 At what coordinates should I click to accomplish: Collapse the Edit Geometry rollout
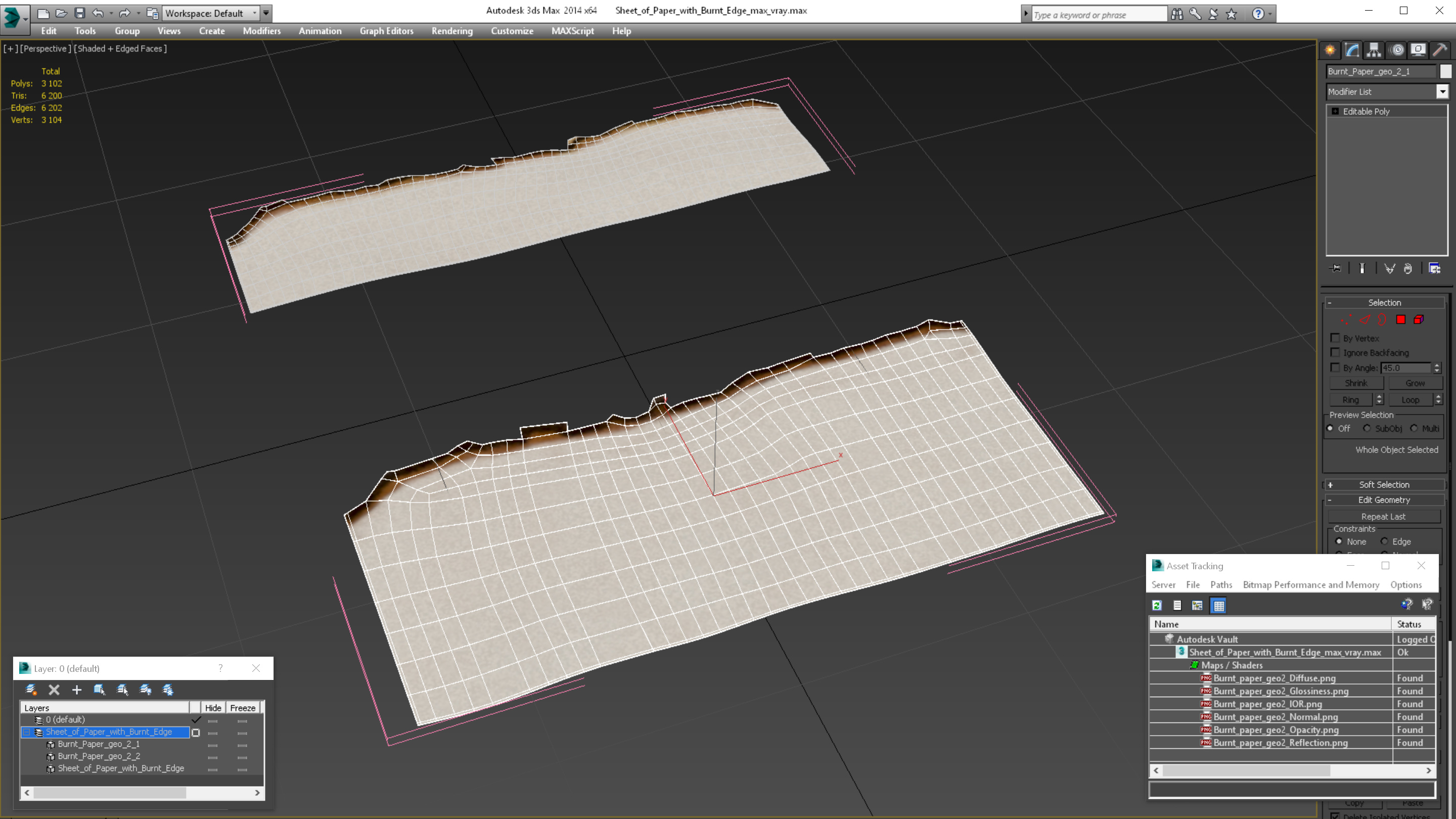[1384, 499]
